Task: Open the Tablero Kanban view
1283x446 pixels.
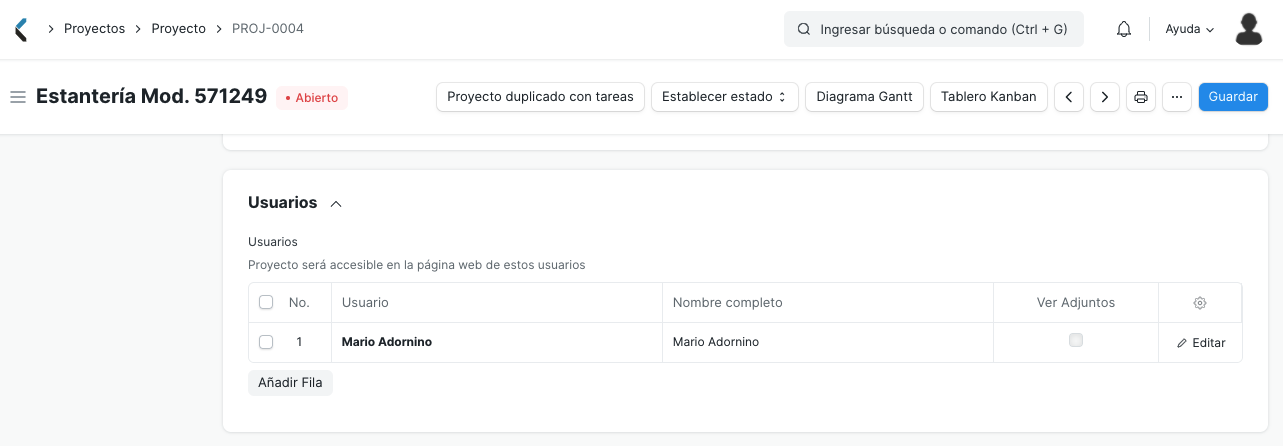Action: click(989, 97)
